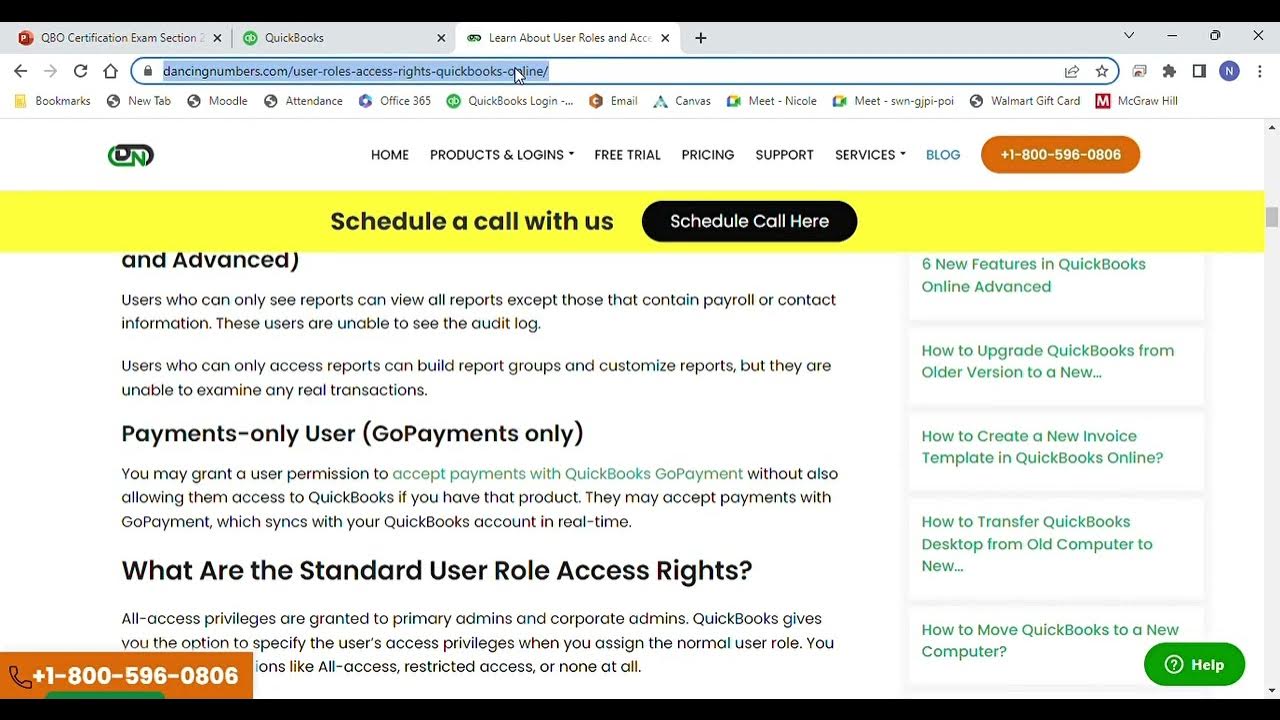Open the BLOG page
The height and width of the screenshot is (720, 1280).
click(943, 155)
